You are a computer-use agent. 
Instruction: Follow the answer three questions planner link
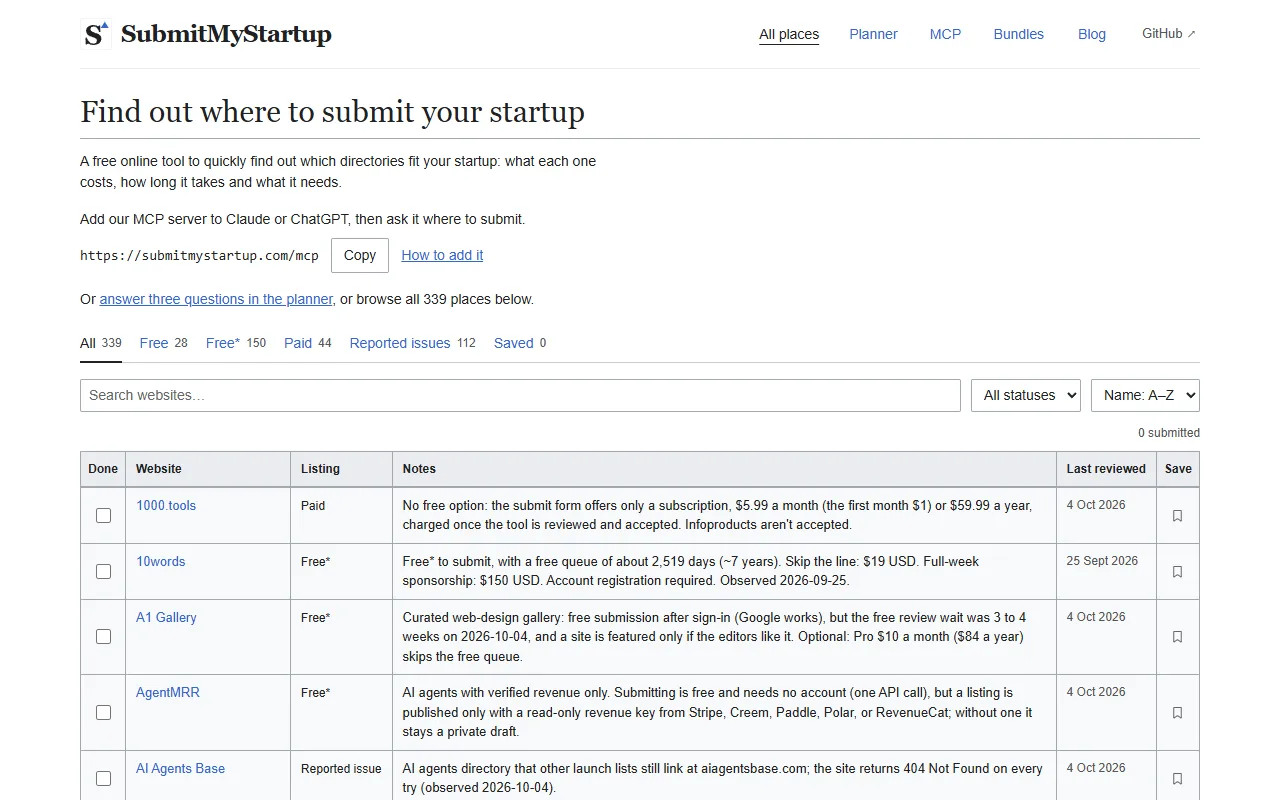(216, 299)
